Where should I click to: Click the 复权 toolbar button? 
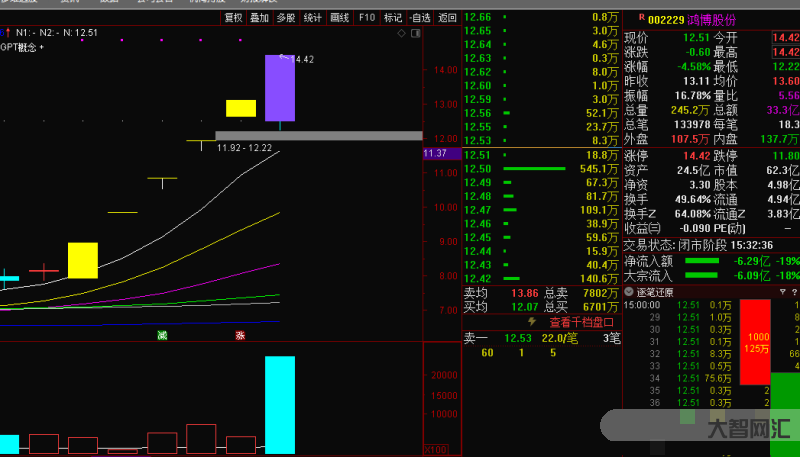[x=233, y=18]
